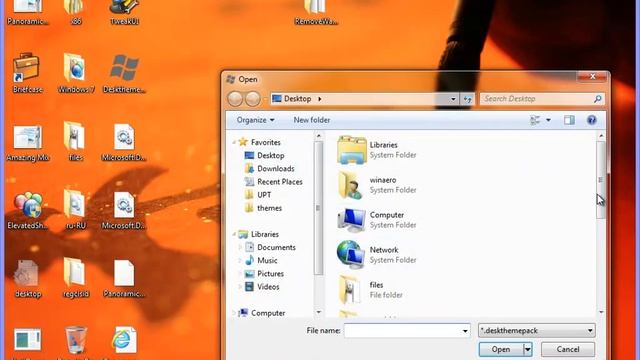Open the UPT favorite folder

[258, 195]
